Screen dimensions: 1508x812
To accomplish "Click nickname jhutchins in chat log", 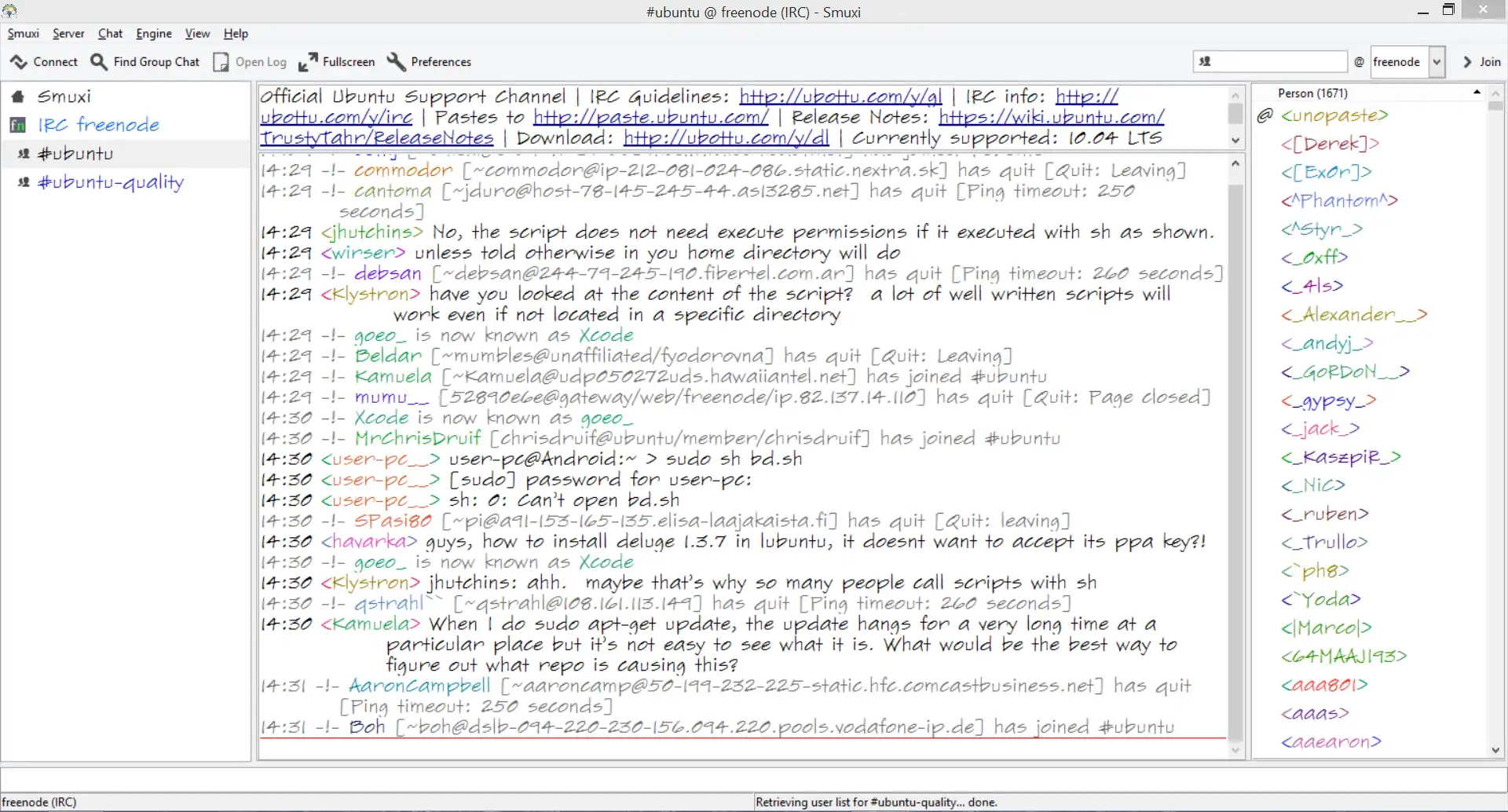I will [x=372, y=232].
